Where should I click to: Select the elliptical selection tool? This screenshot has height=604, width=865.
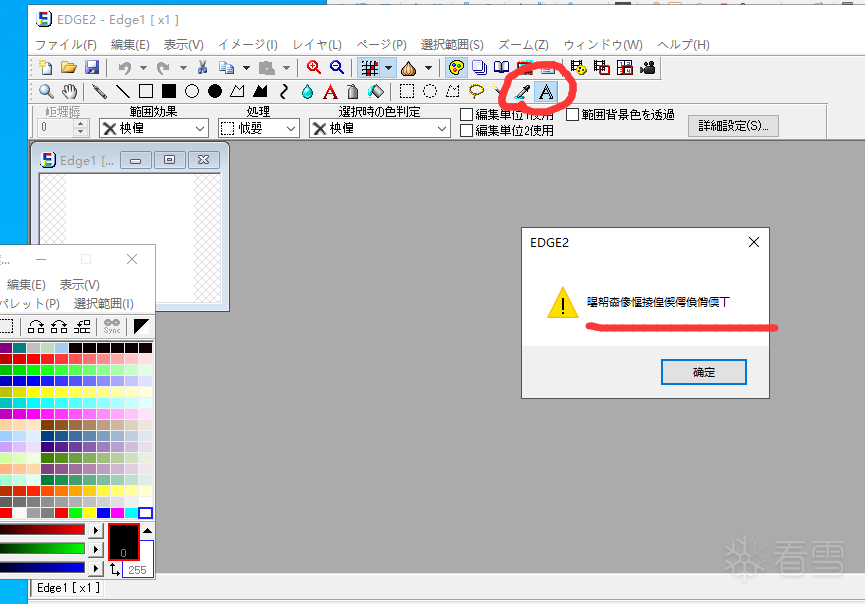[430, 92]
